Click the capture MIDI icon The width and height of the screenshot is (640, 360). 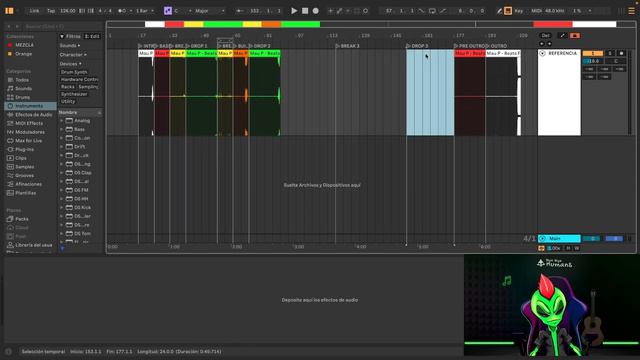pos(357,11)
